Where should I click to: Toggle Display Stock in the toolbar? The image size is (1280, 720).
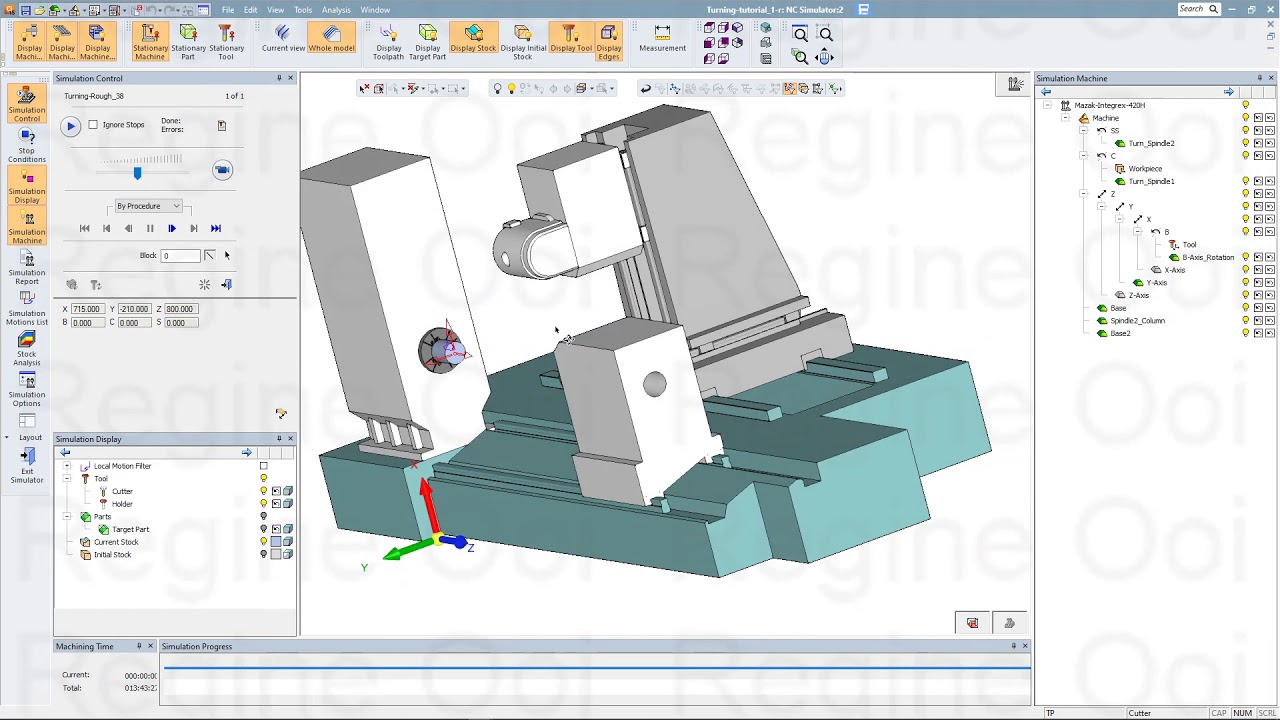pos(473,39)
